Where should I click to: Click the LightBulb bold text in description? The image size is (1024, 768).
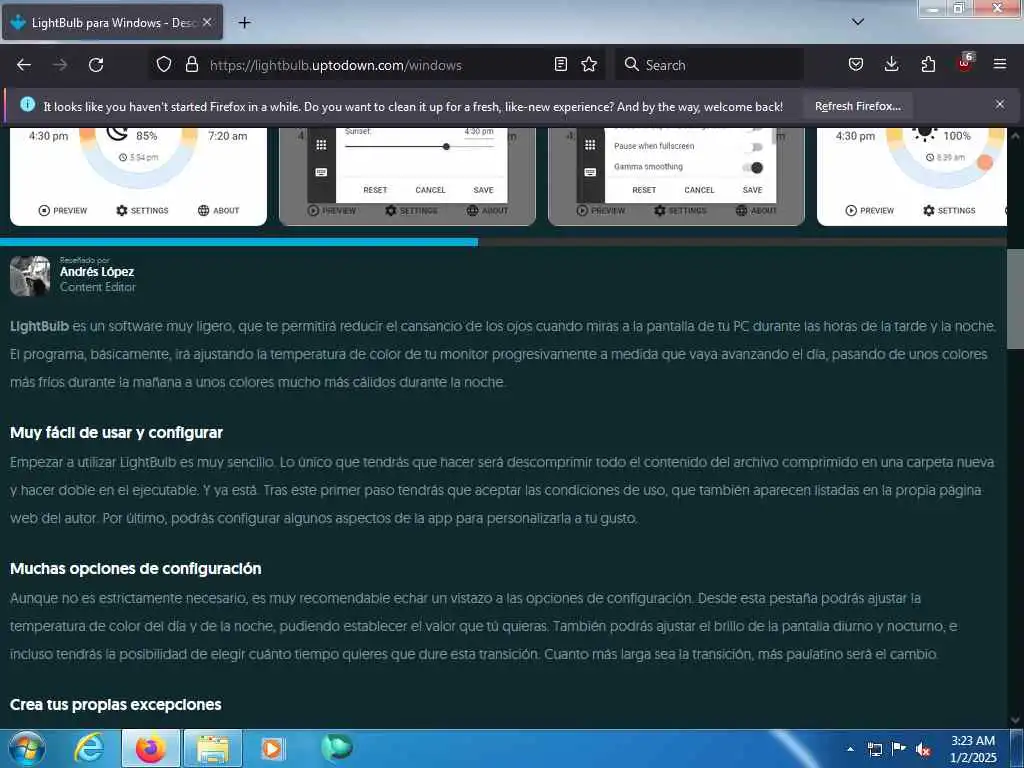tap(39, 326)
